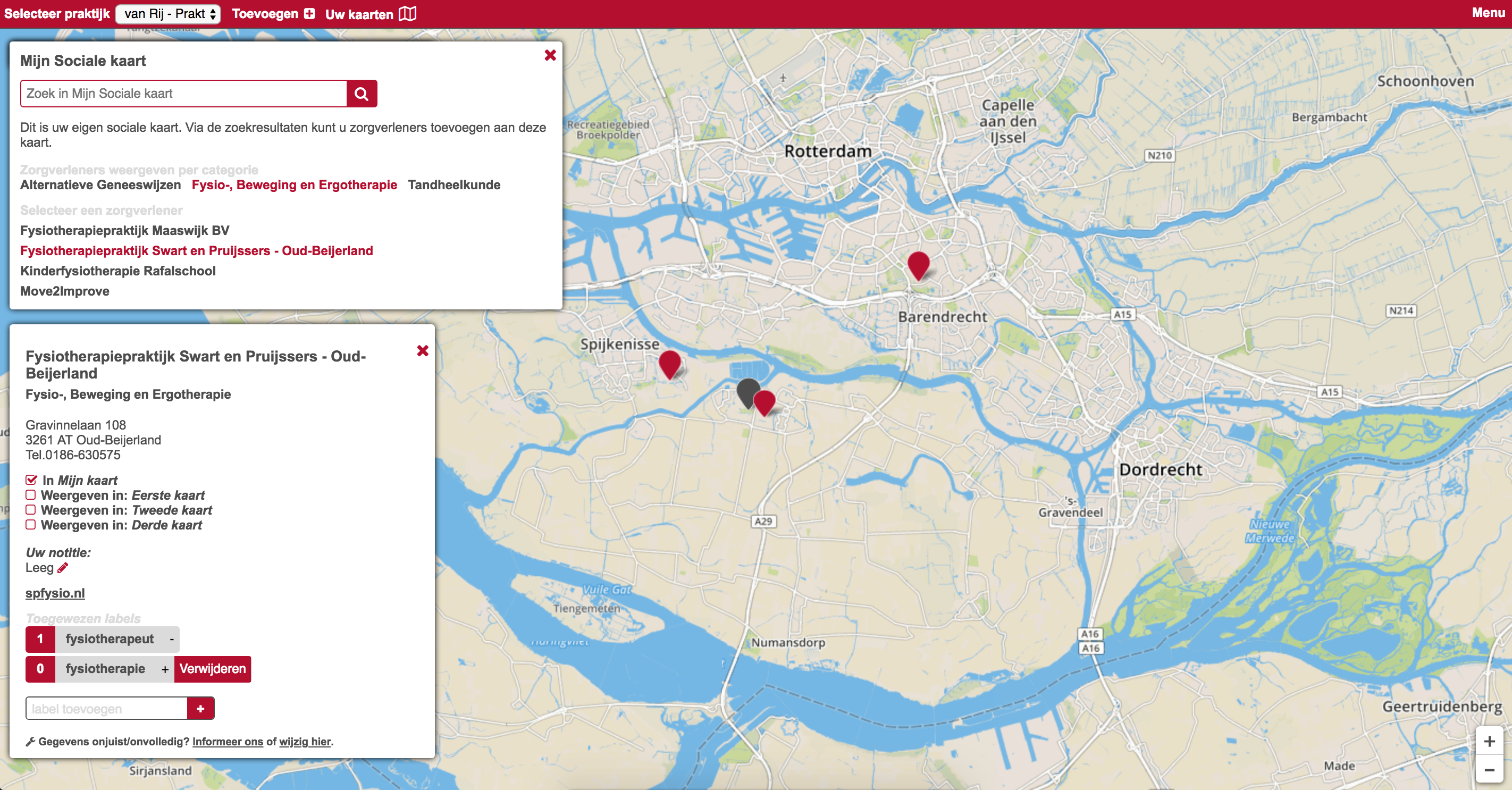
Task: Decrease the fysiotherapeut label with the minus
Action: [171, 639]
